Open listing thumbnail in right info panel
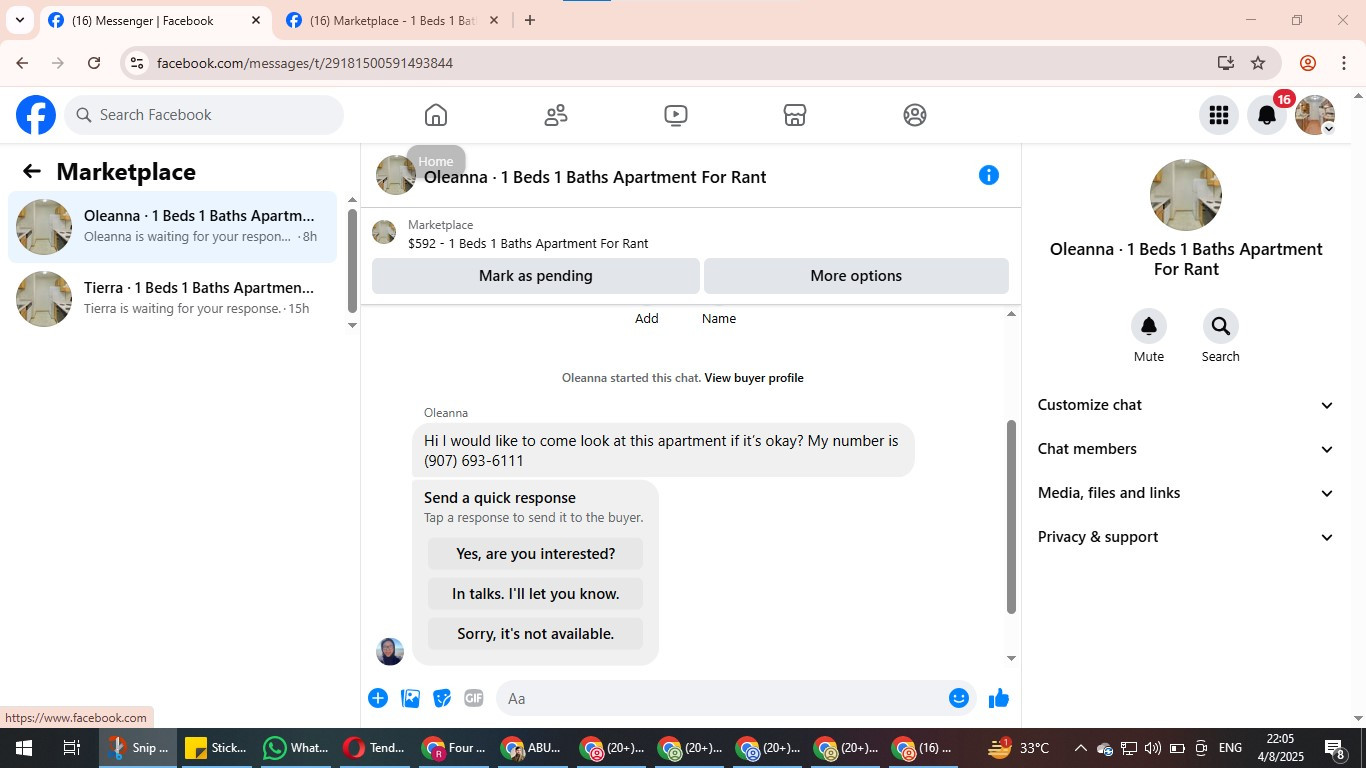1366x768 pixels. coord(1186,195)
